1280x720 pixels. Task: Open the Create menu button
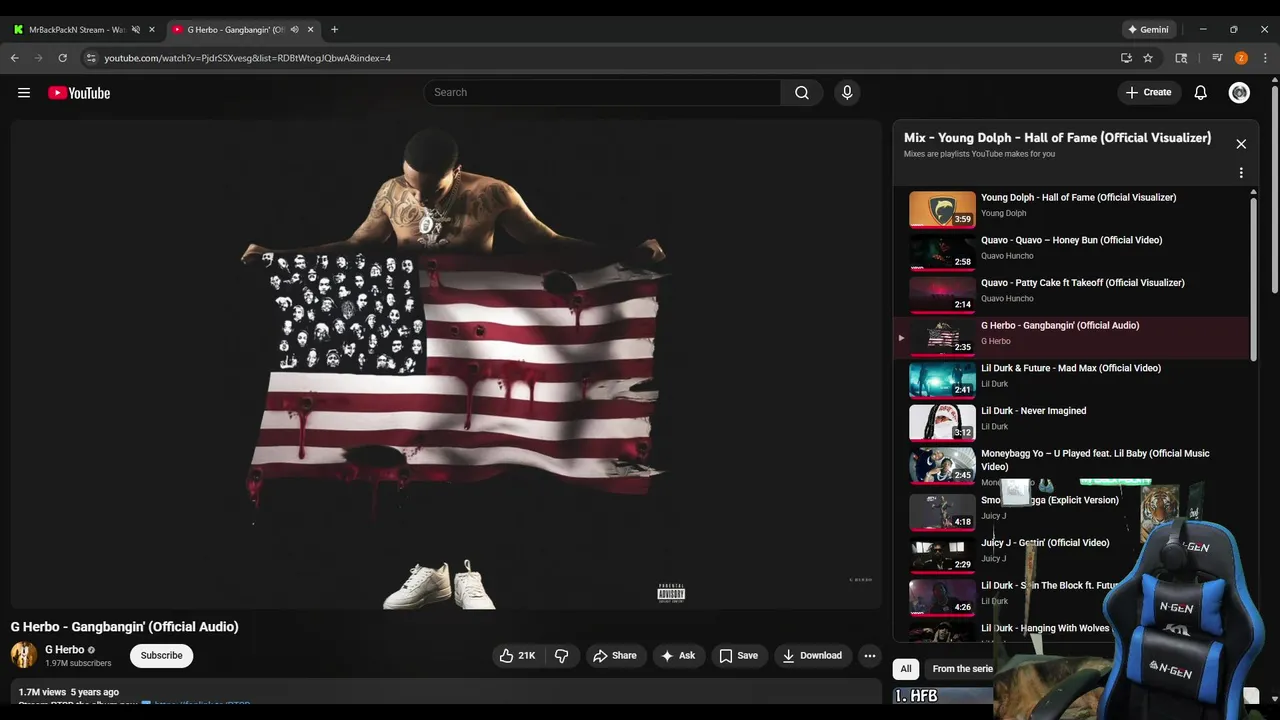click(x=1148, y=93)
